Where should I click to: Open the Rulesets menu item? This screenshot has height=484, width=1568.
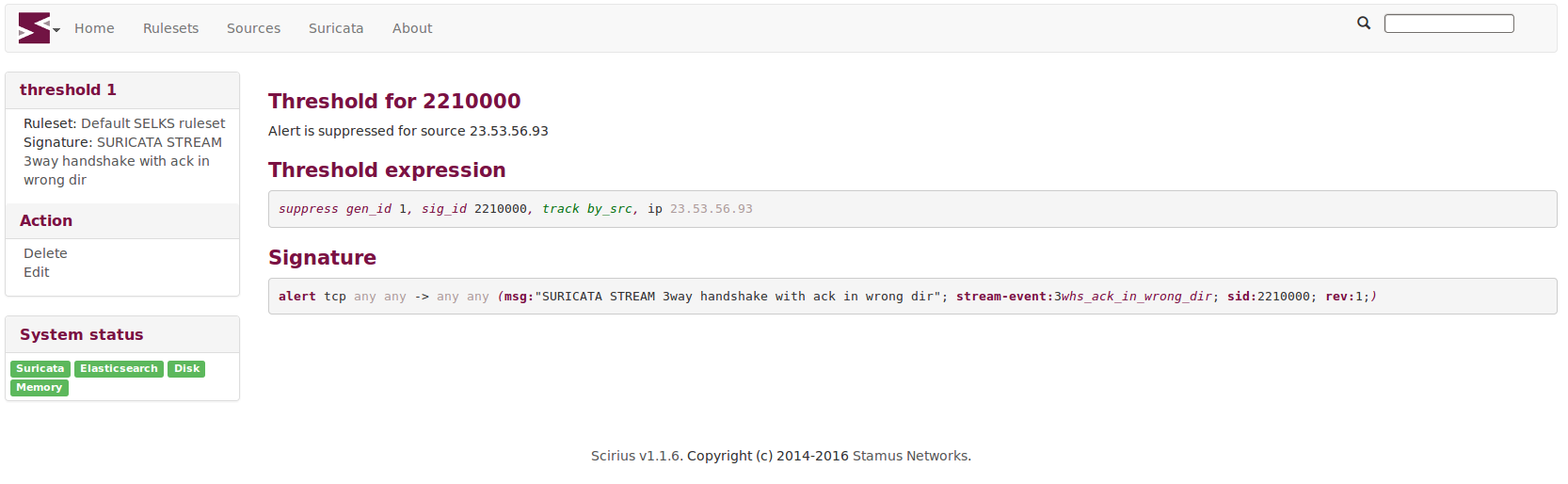(170, 28)
